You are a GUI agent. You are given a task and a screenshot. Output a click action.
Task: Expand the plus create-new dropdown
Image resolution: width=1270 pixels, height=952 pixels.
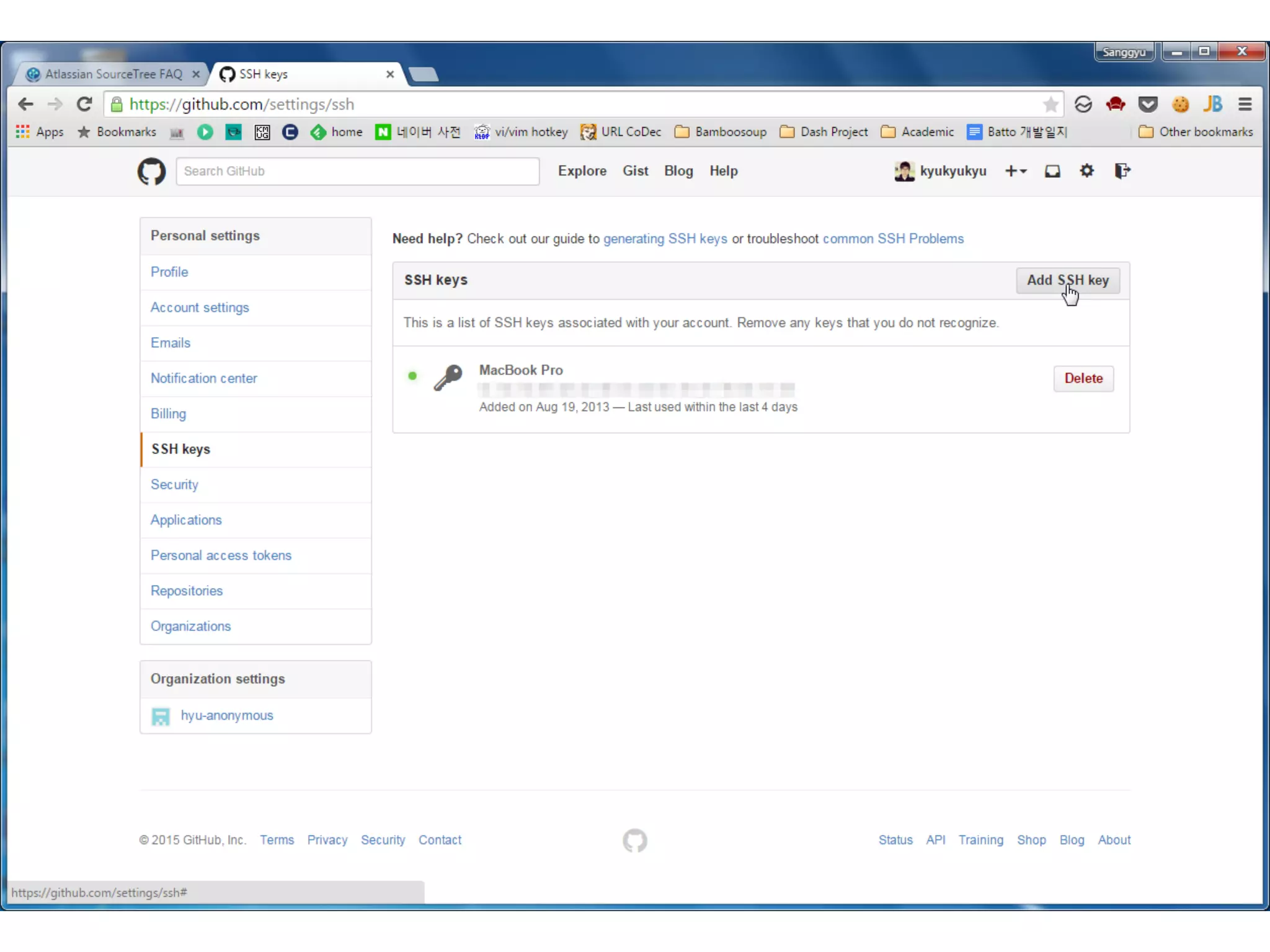(x=1016, y=171)
